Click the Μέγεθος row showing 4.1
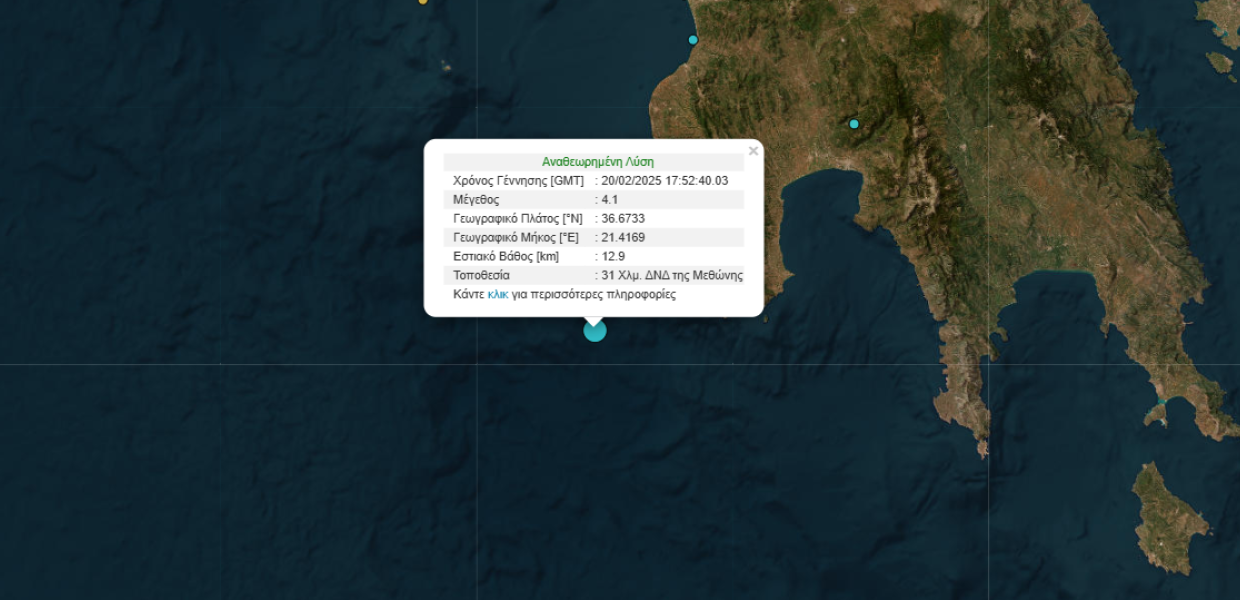Viewport: 1240px width, 600px height. coord(594,200)
